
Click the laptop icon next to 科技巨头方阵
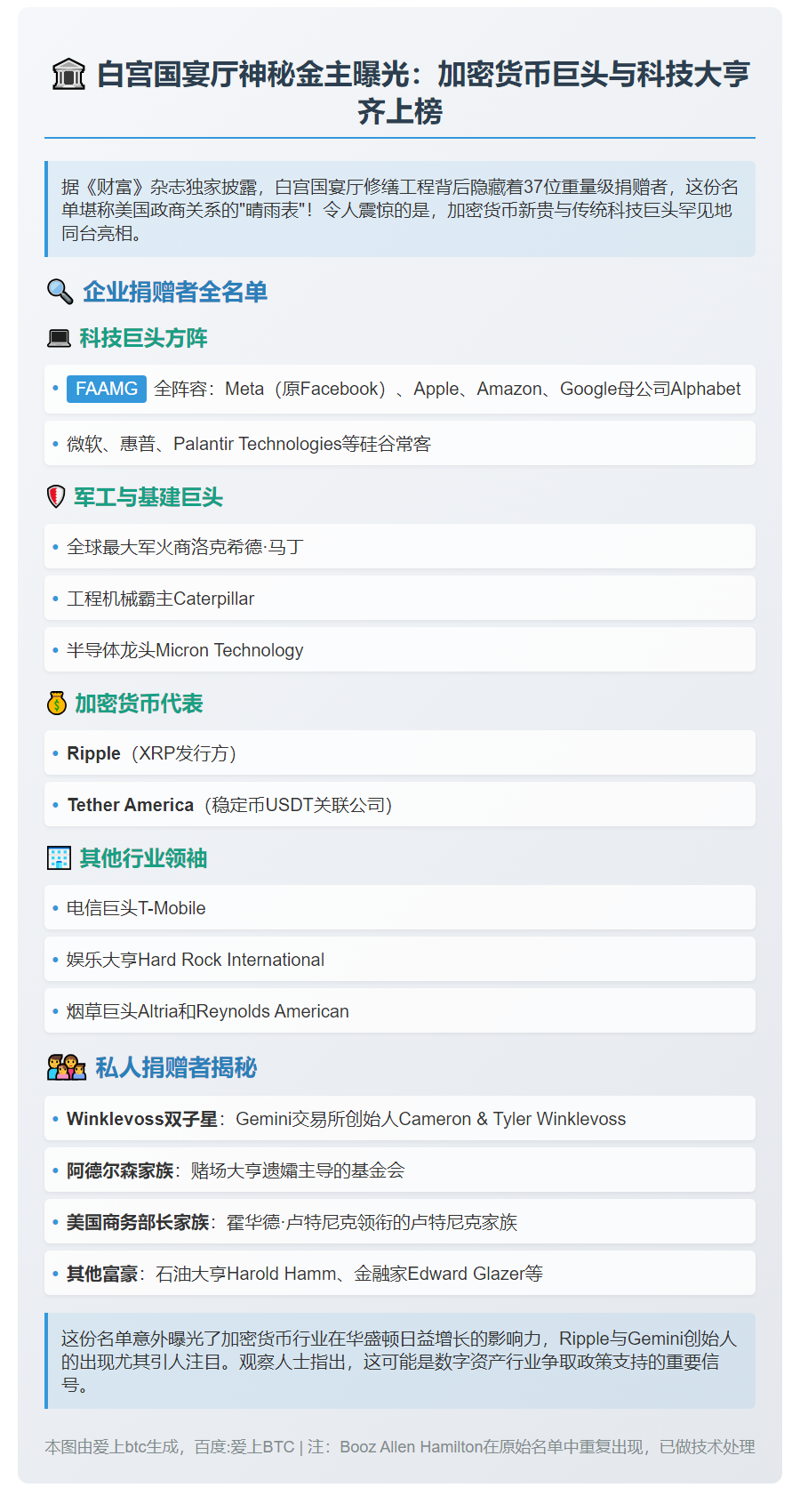click(x=59, y=339)
